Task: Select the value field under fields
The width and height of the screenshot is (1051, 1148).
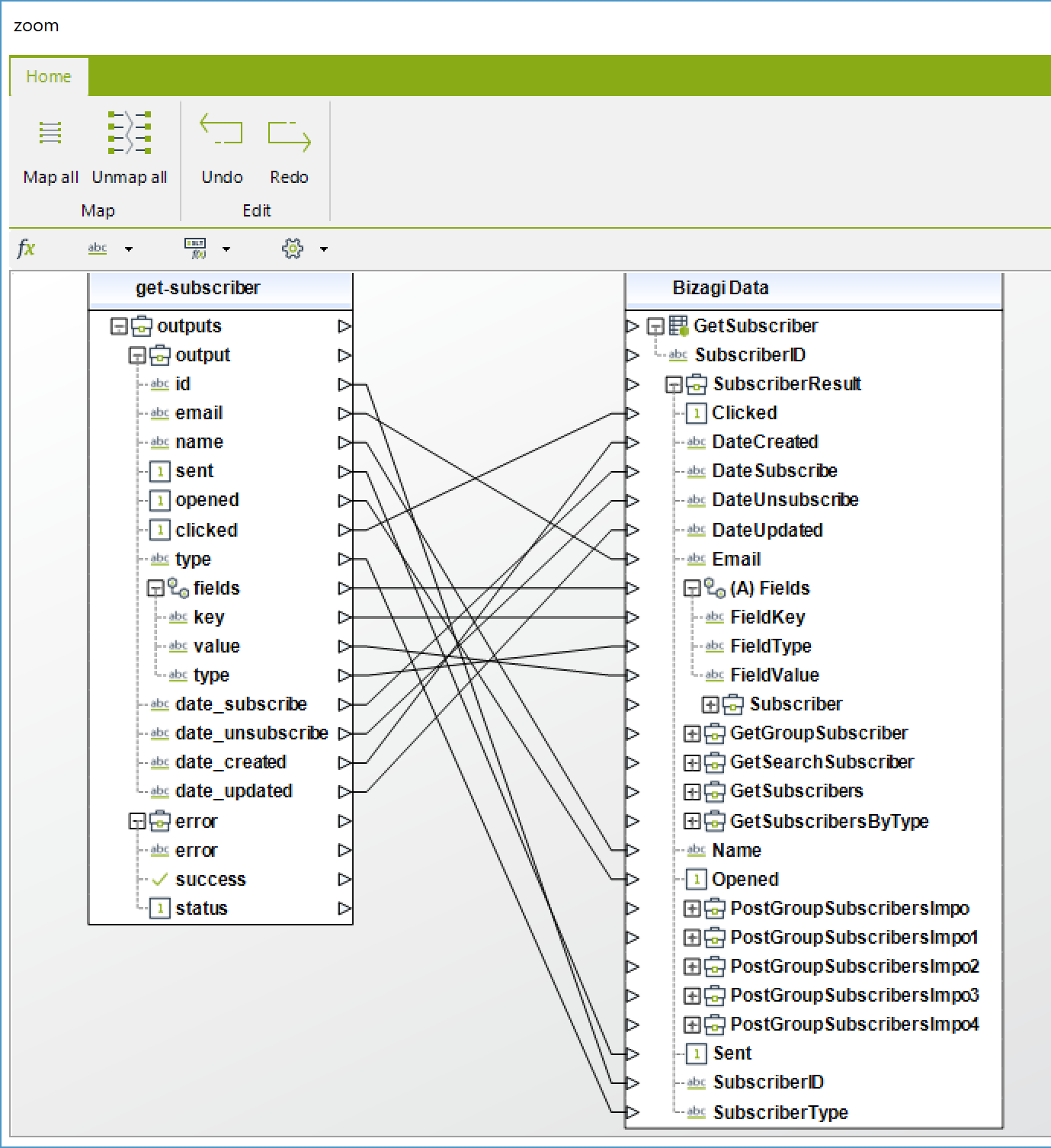Action: tap(216, 646)
